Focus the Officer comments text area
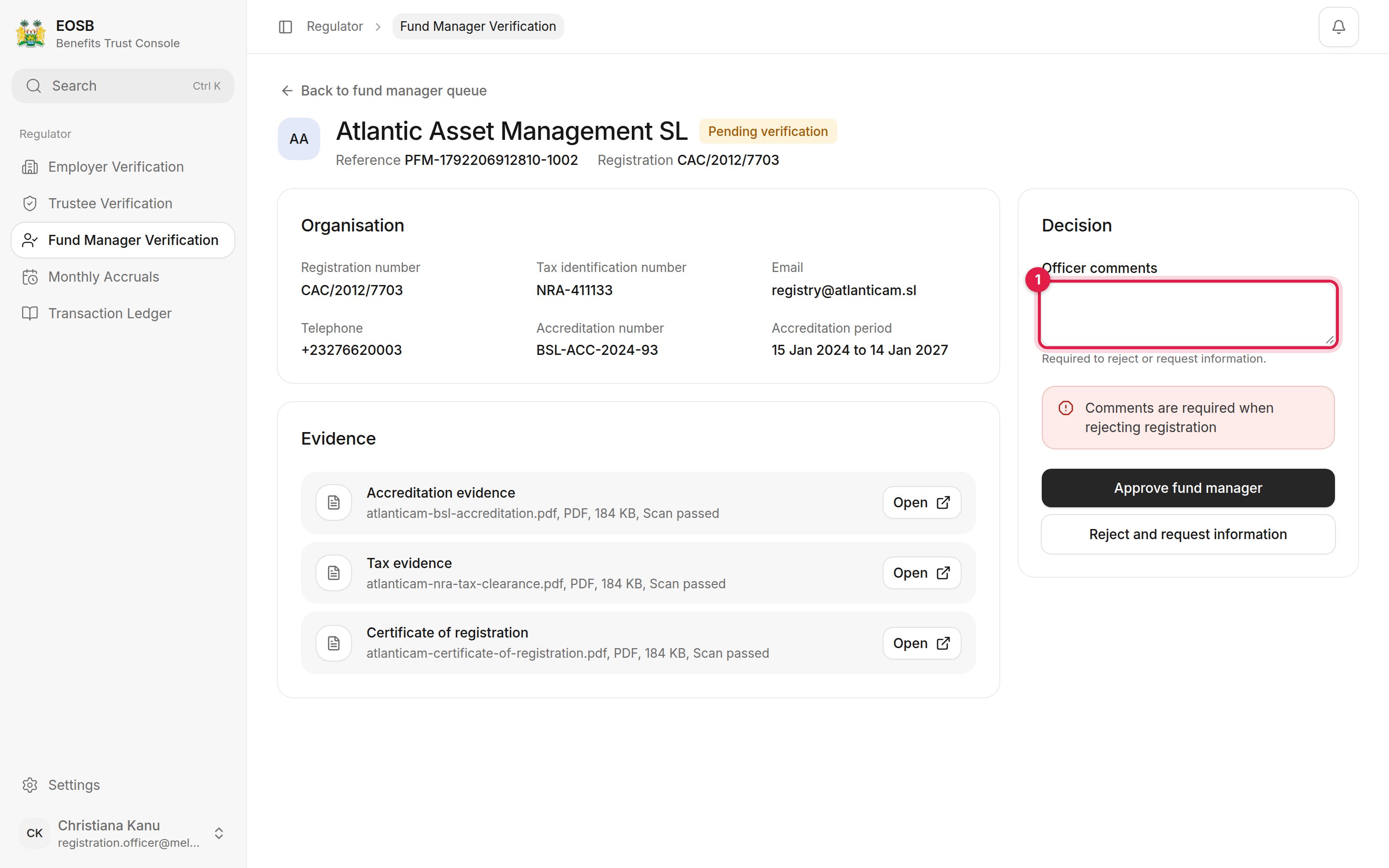 [x=1187, y=314]
